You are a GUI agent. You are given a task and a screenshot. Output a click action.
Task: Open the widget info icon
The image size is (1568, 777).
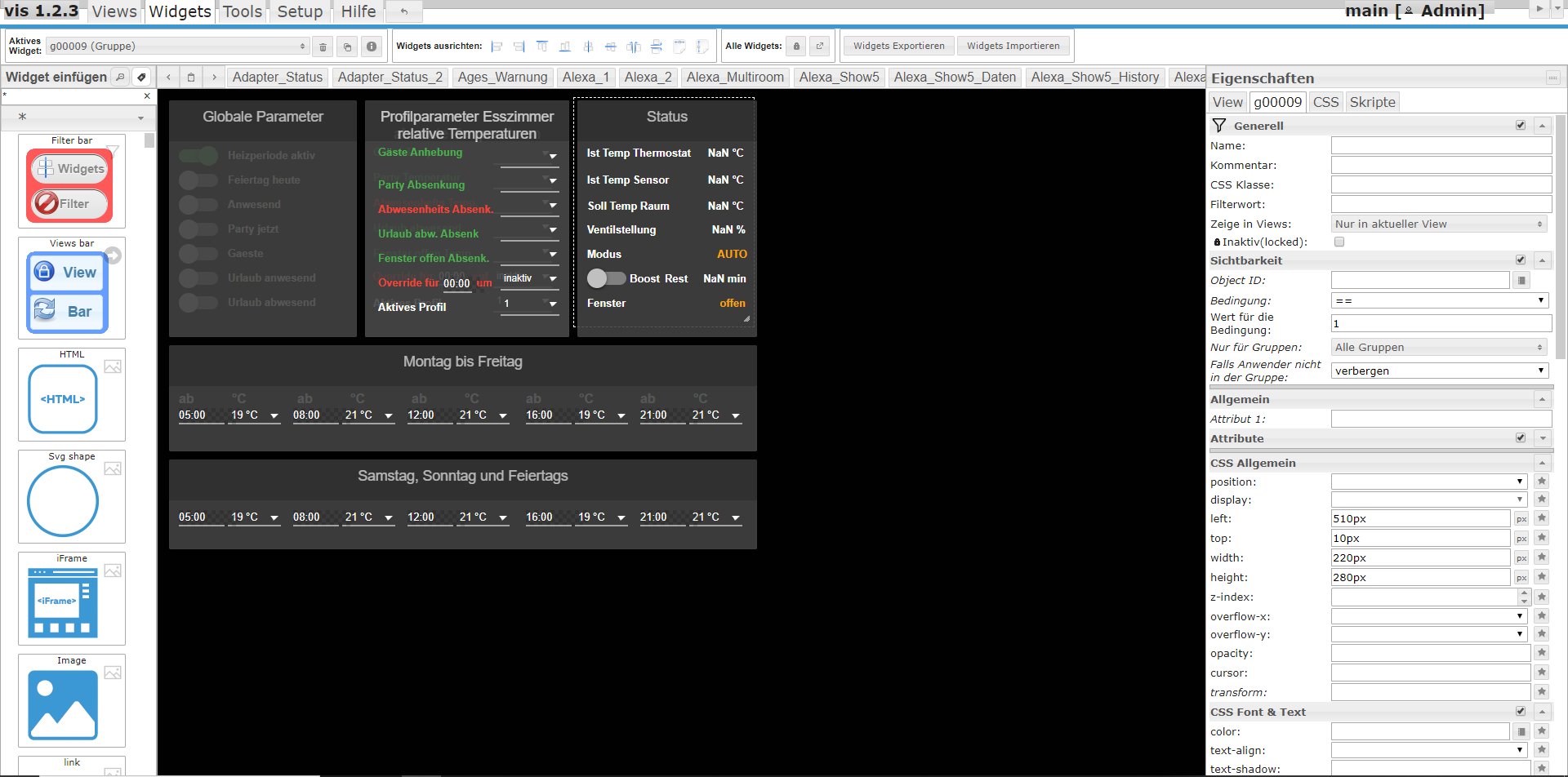372,47
